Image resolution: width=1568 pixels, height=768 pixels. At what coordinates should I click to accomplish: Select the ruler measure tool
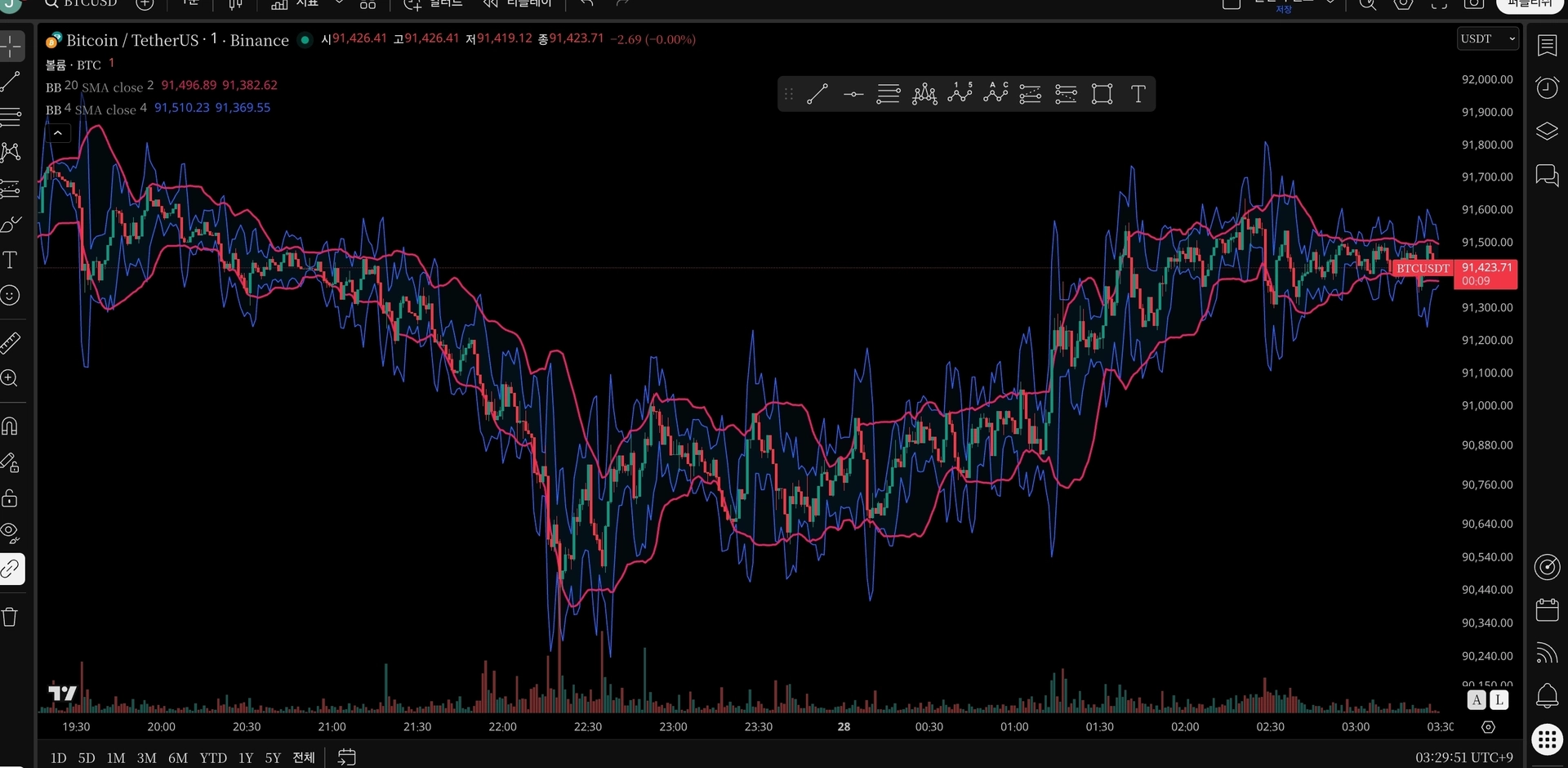pyautogui.click(x=11, y=342)
